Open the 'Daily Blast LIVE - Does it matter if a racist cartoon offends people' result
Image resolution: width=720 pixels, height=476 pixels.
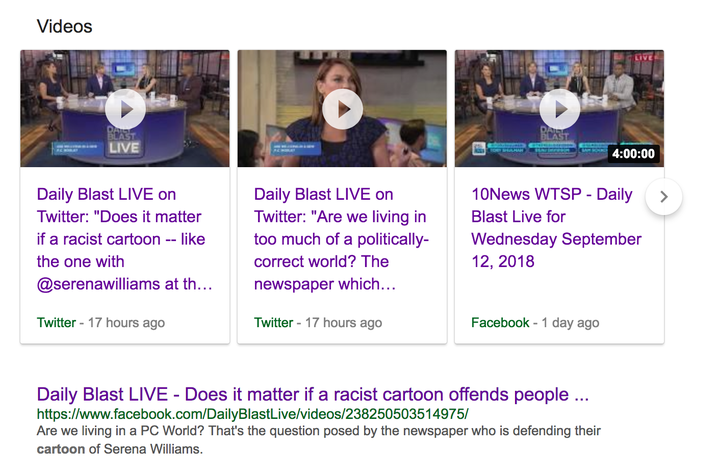[x=313, y=394]
